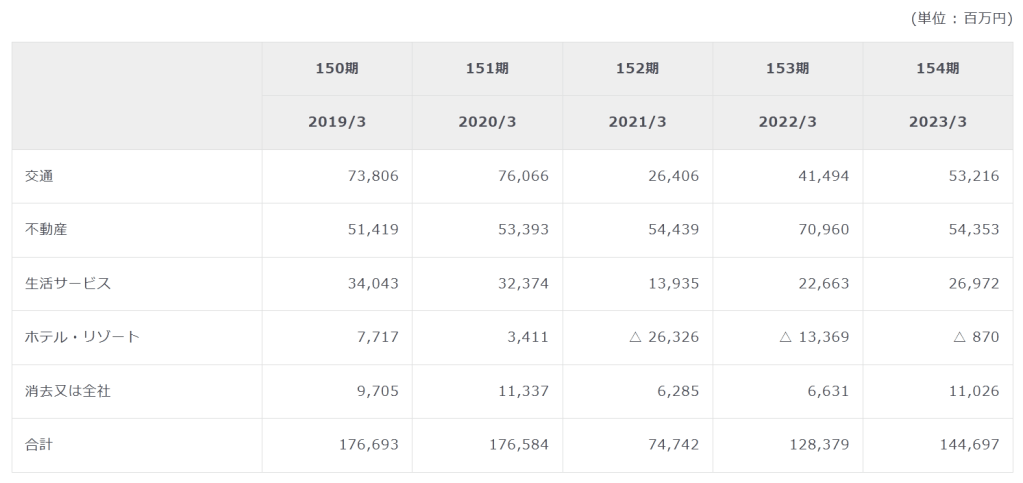Select the 153期 header cell

(x=787, y=69)
